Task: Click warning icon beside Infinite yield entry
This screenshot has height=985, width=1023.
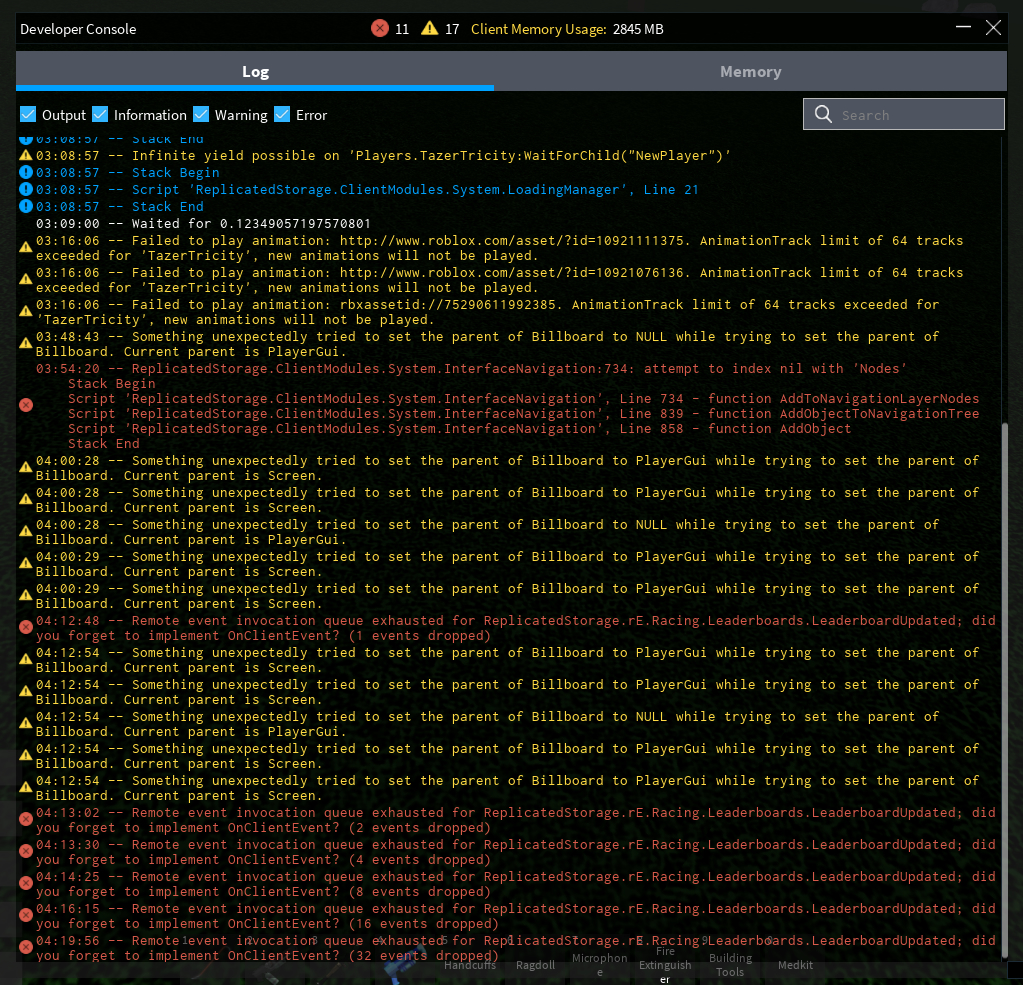Action: click(x=26, y=156)
